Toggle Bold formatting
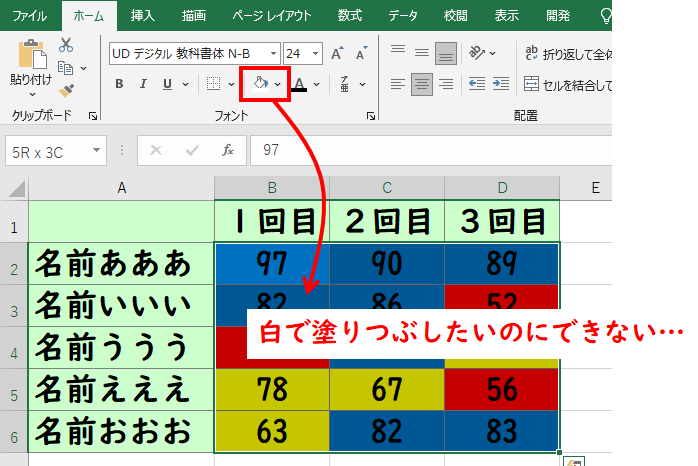This screenshot has height=466, width=698. click(119, 84)
